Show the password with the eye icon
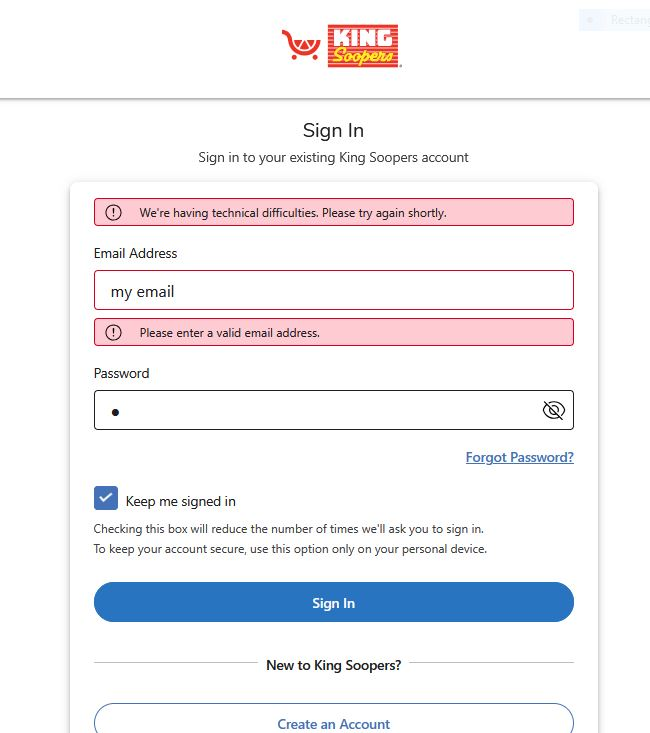The image size is (650, 733). (553, 410)
